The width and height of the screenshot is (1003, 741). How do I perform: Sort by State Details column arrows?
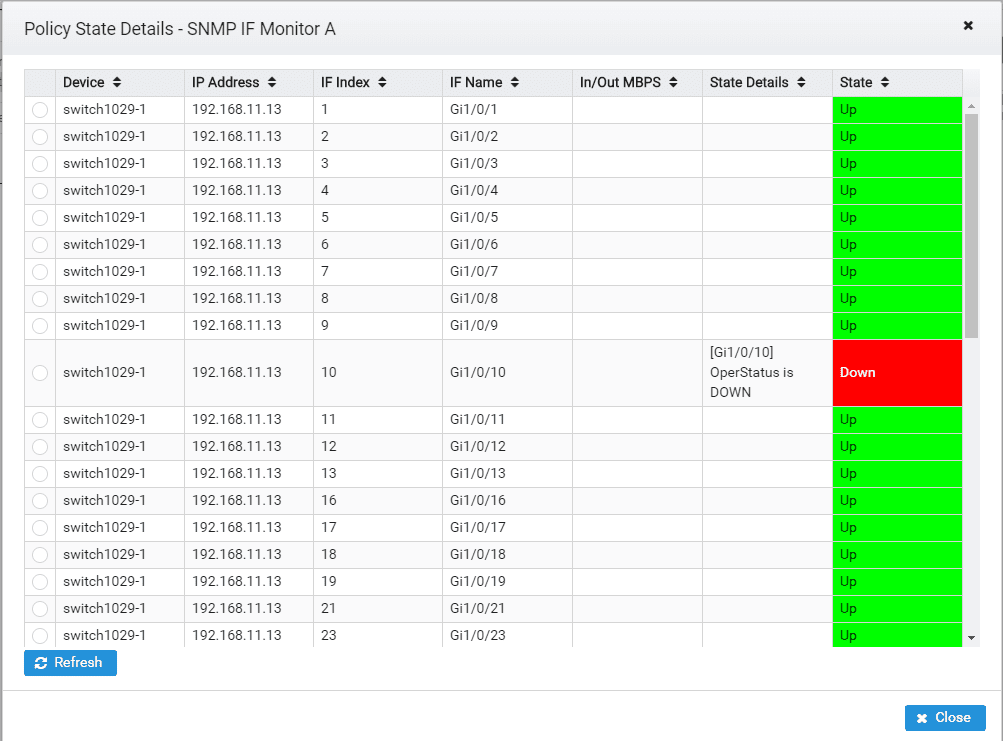pos(801,83)
